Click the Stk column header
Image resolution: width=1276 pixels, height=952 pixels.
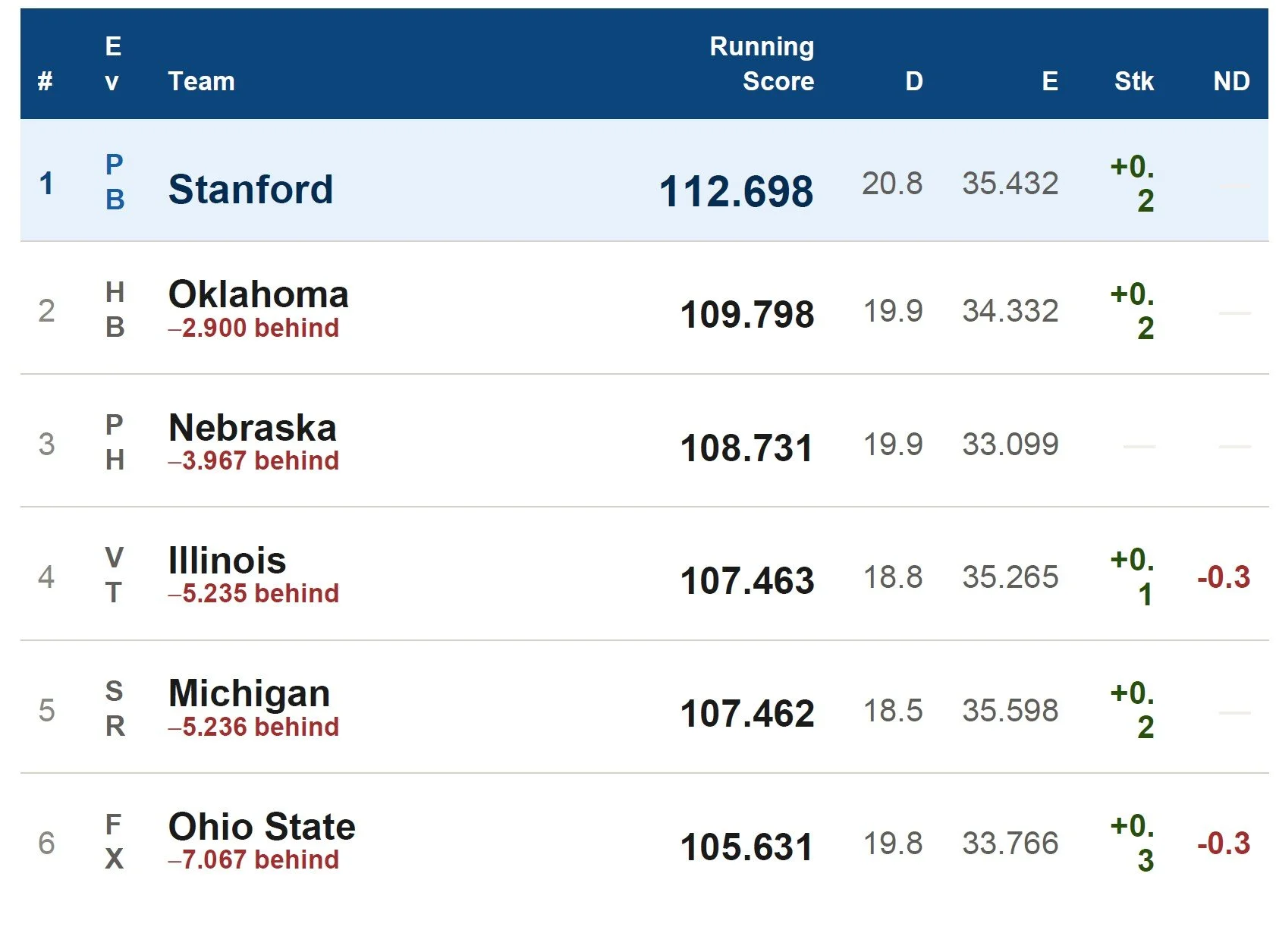[x=1133, y=81]
